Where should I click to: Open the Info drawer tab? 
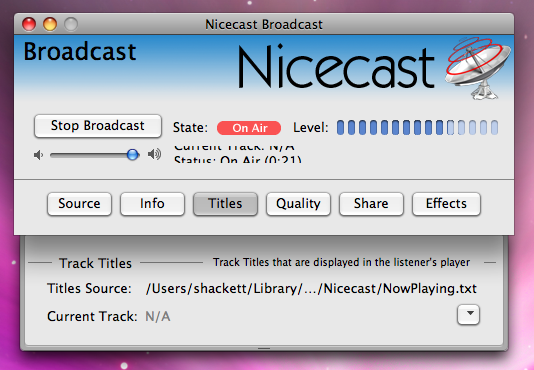[x=152, y=204]
